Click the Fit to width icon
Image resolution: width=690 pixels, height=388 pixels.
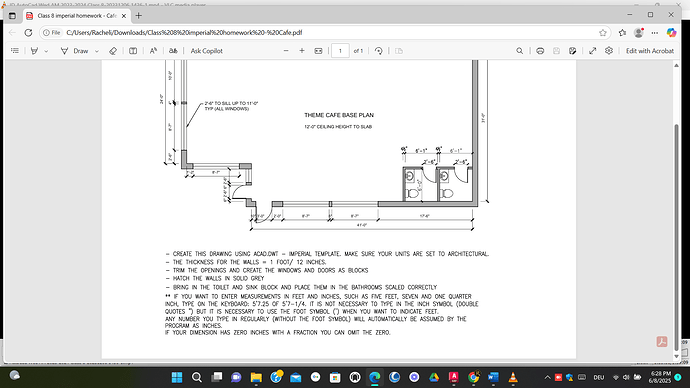point(318,51)
